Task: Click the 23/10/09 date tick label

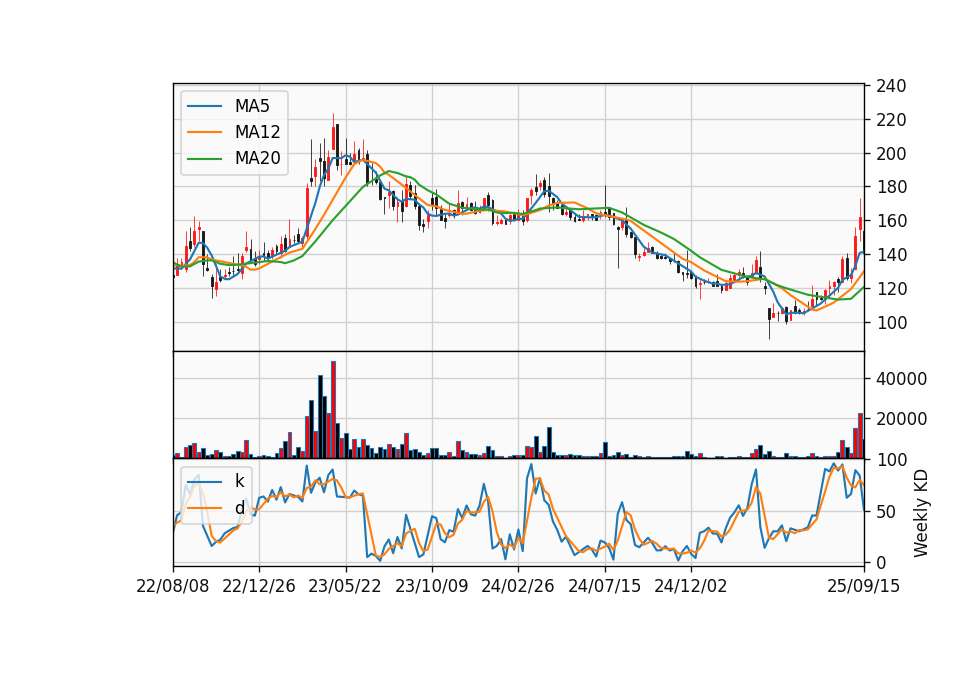Action: [x=432, y=586]
